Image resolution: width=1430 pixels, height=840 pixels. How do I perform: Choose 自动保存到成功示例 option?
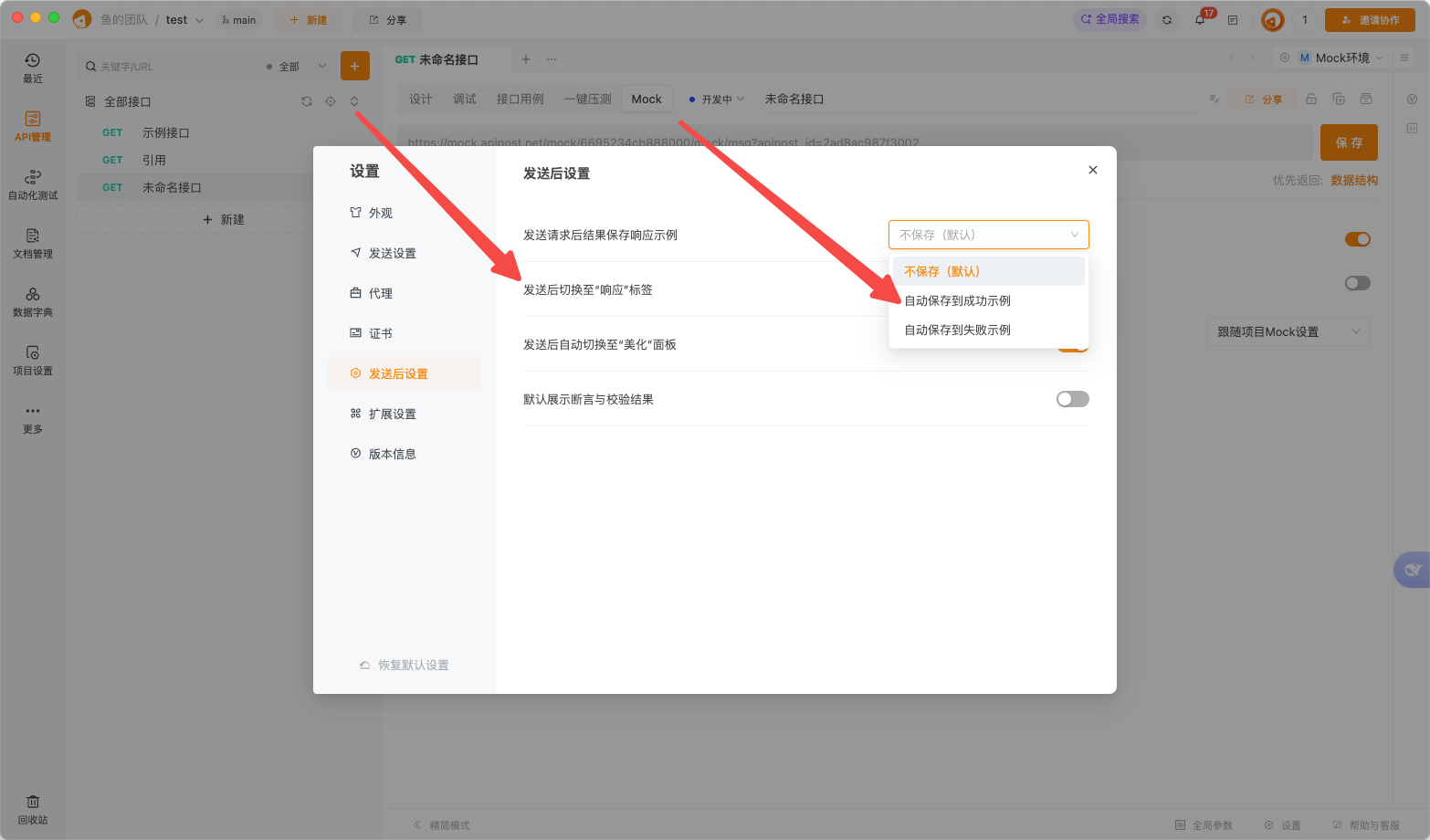(x=989, y=300)
